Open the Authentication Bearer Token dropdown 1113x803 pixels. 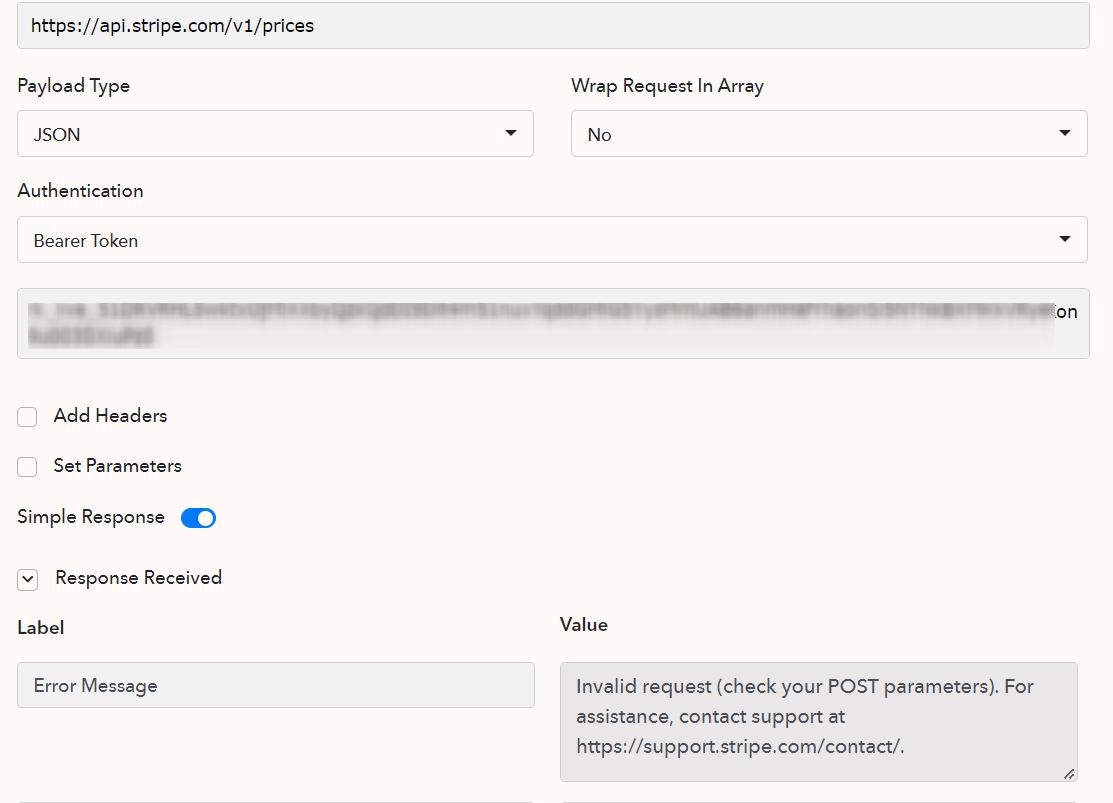pyautogui.click(x=552, y=239)
